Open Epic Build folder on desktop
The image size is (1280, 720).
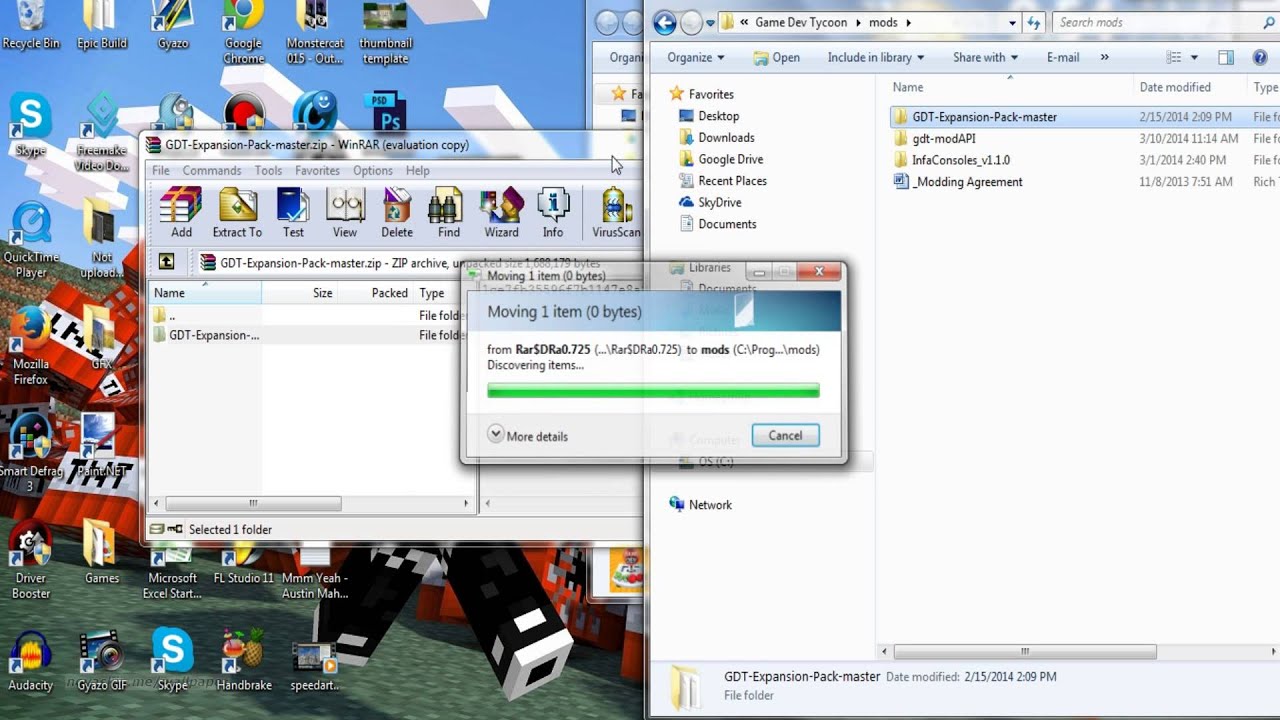coord(102,25)
